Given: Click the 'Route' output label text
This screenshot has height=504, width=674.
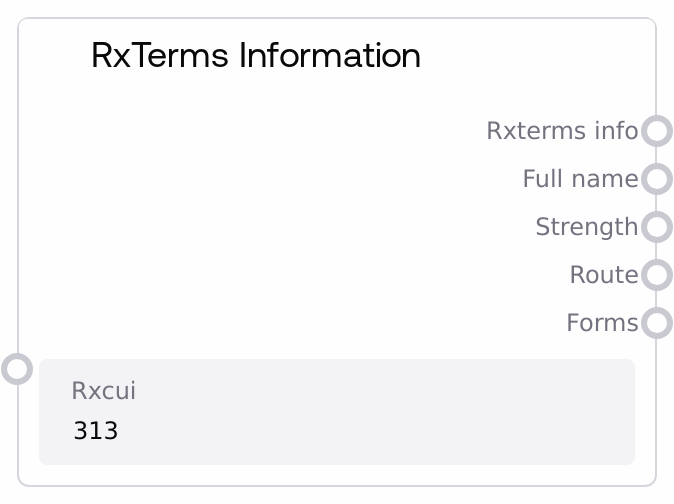Looking at the screenshot, I should tap(603, 275).
